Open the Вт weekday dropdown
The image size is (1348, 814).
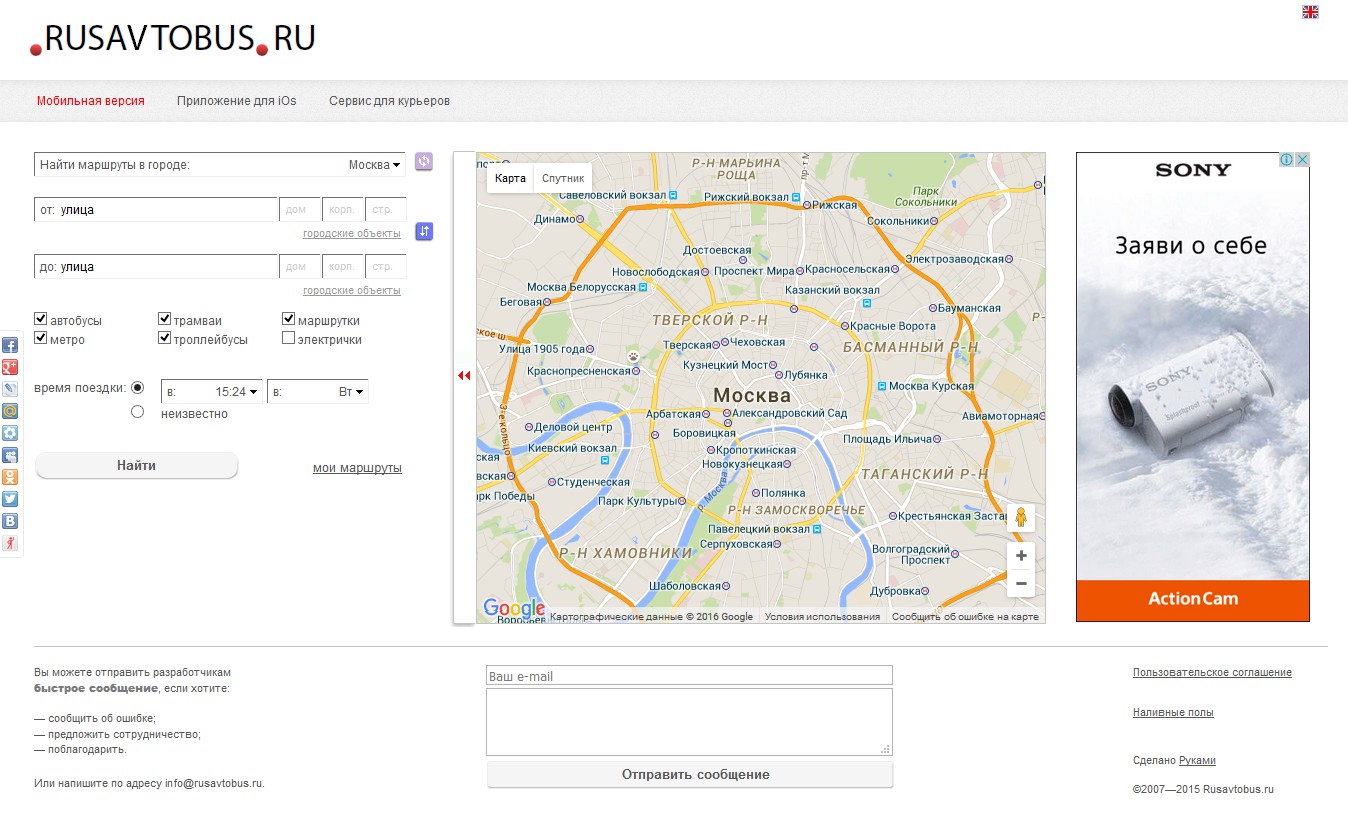tap(318, 392)
